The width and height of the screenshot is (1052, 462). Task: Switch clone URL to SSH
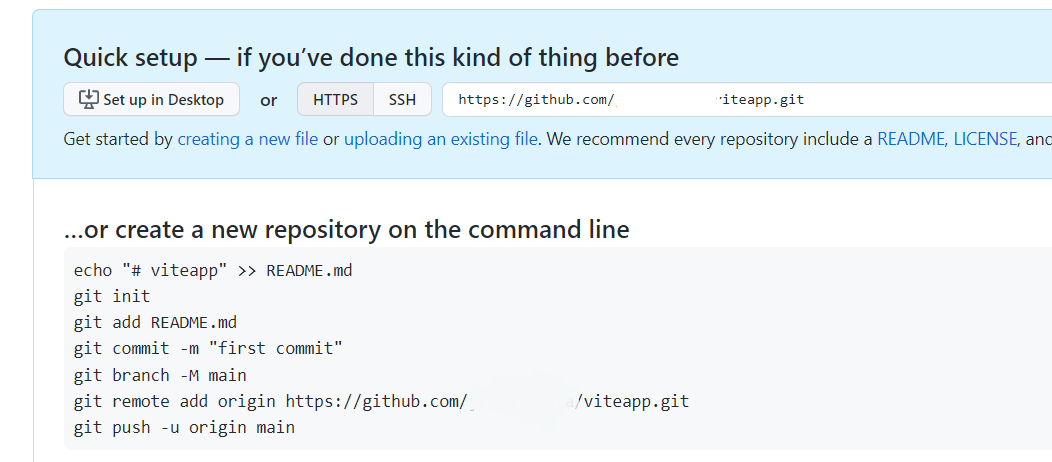[x=403, y=99]
